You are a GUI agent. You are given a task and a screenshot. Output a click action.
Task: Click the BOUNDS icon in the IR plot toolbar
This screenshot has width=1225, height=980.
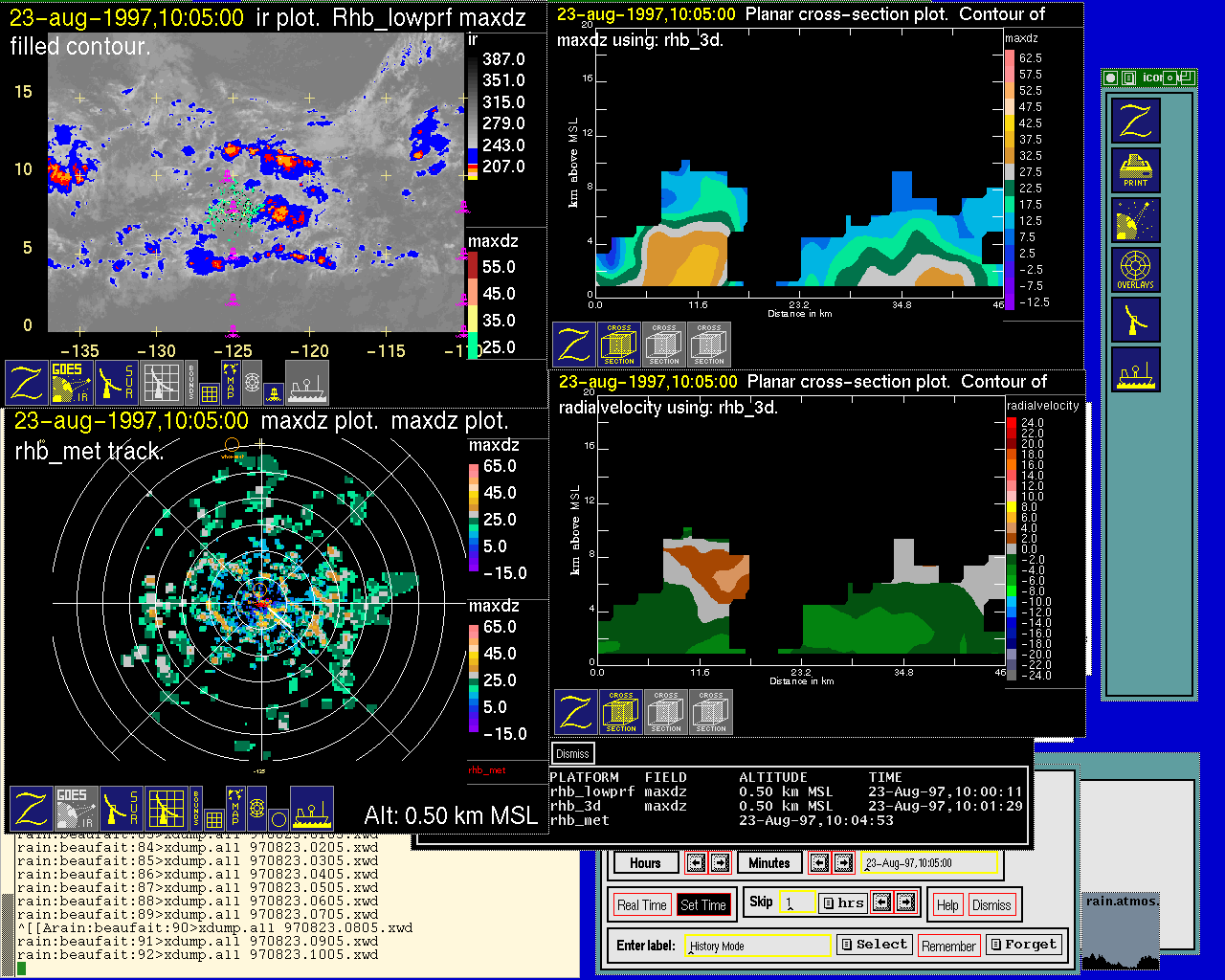point(191,382)
